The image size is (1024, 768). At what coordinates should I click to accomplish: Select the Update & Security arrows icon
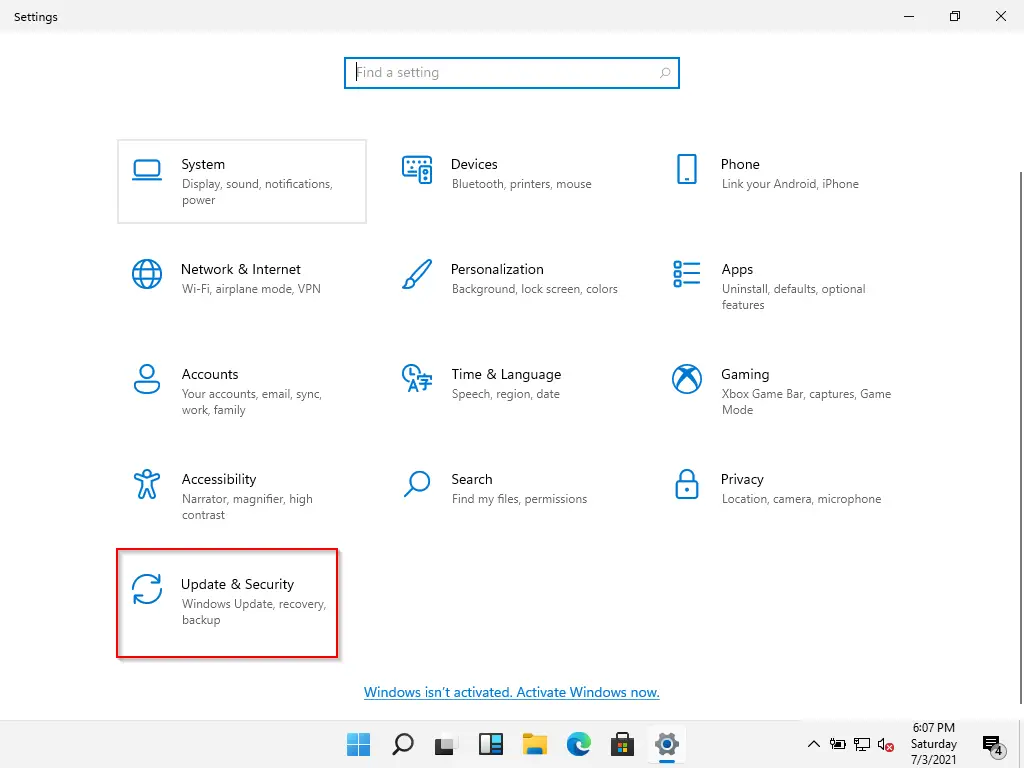147,589
